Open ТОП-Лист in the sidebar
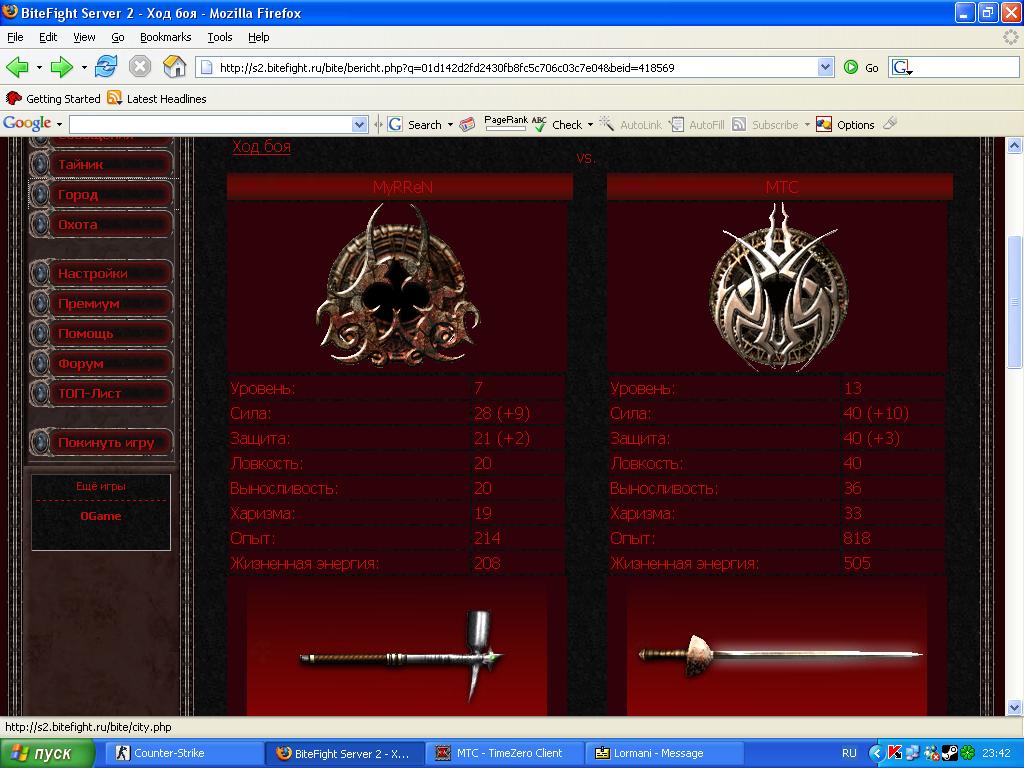Screen dimensions: 1024x768 click(x=102, y=394)
